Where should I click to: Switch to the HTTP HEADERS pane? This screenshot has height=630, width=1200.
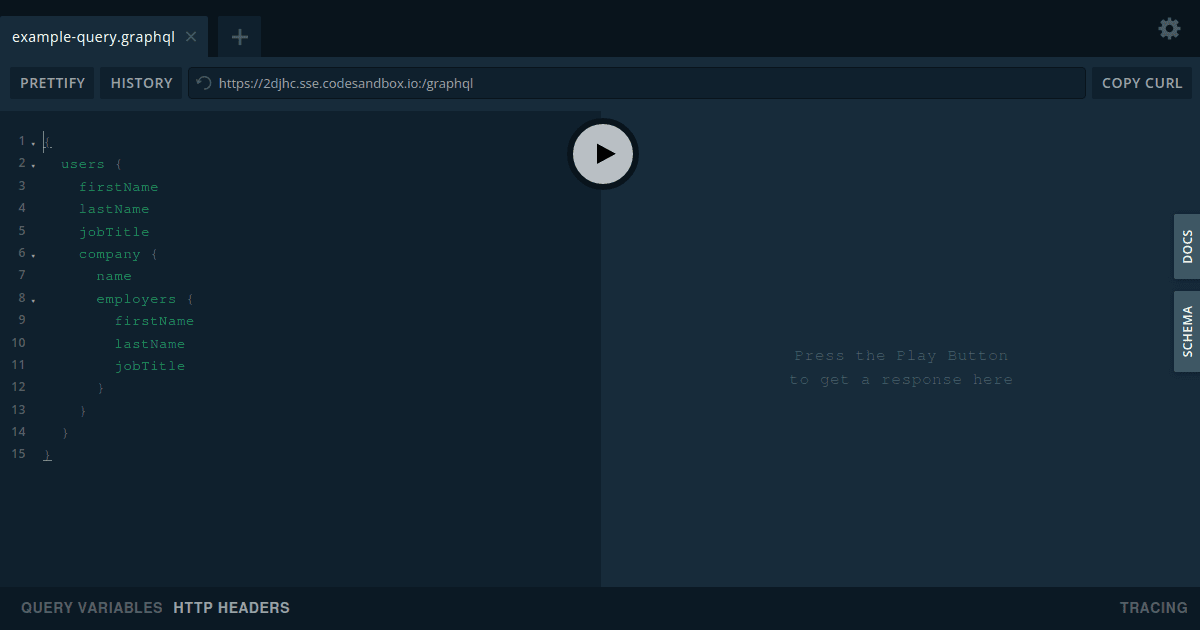point(231,607)
